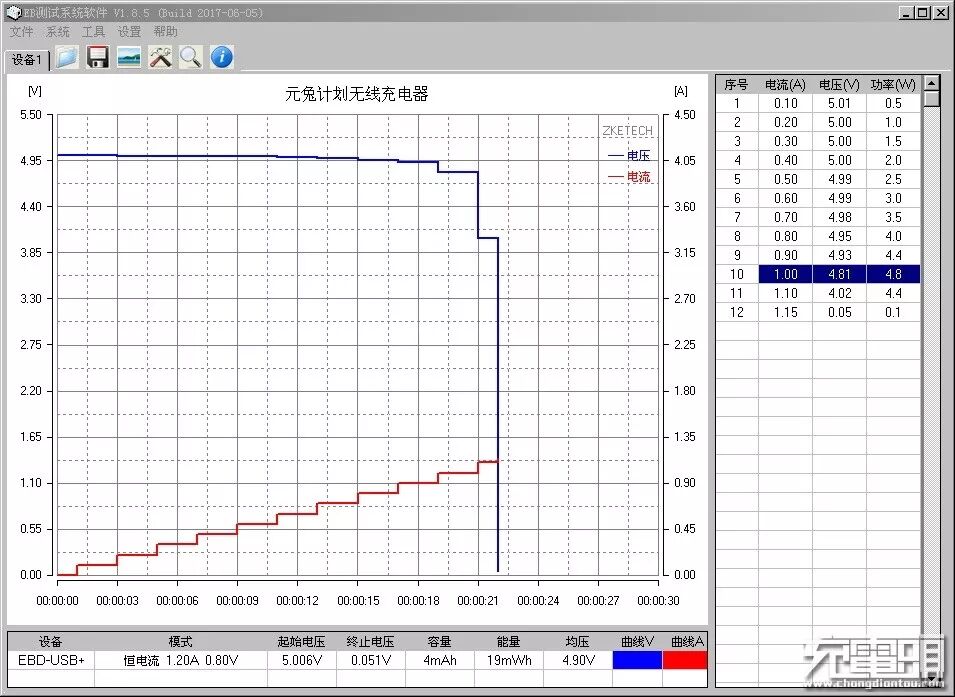
Task: Click the 电流(A) column header
Action: pos(785,85)
